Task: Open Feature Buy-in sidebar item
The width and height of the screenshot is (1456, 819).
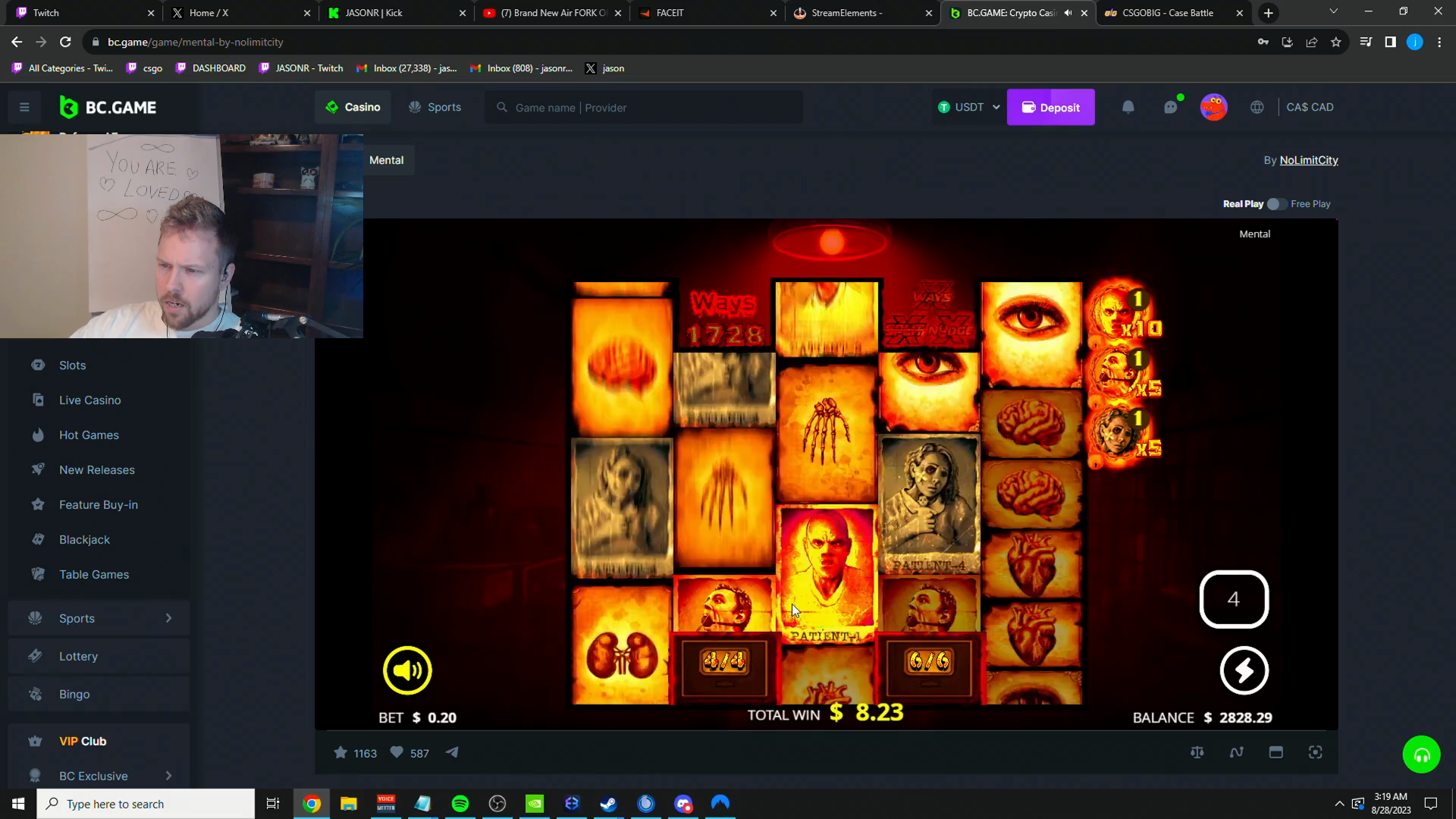Action: tap(99, 504)
